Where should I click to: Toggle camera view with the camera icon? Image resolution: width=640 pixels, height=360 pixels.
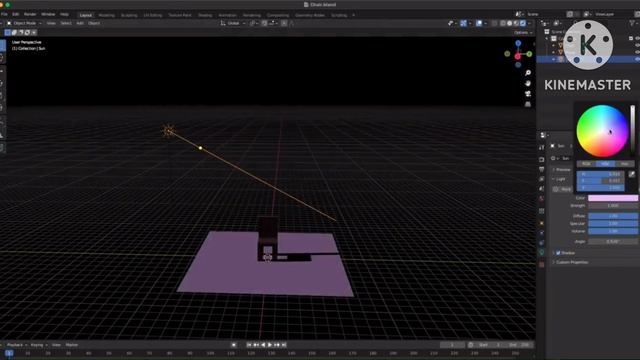(528, 94)
